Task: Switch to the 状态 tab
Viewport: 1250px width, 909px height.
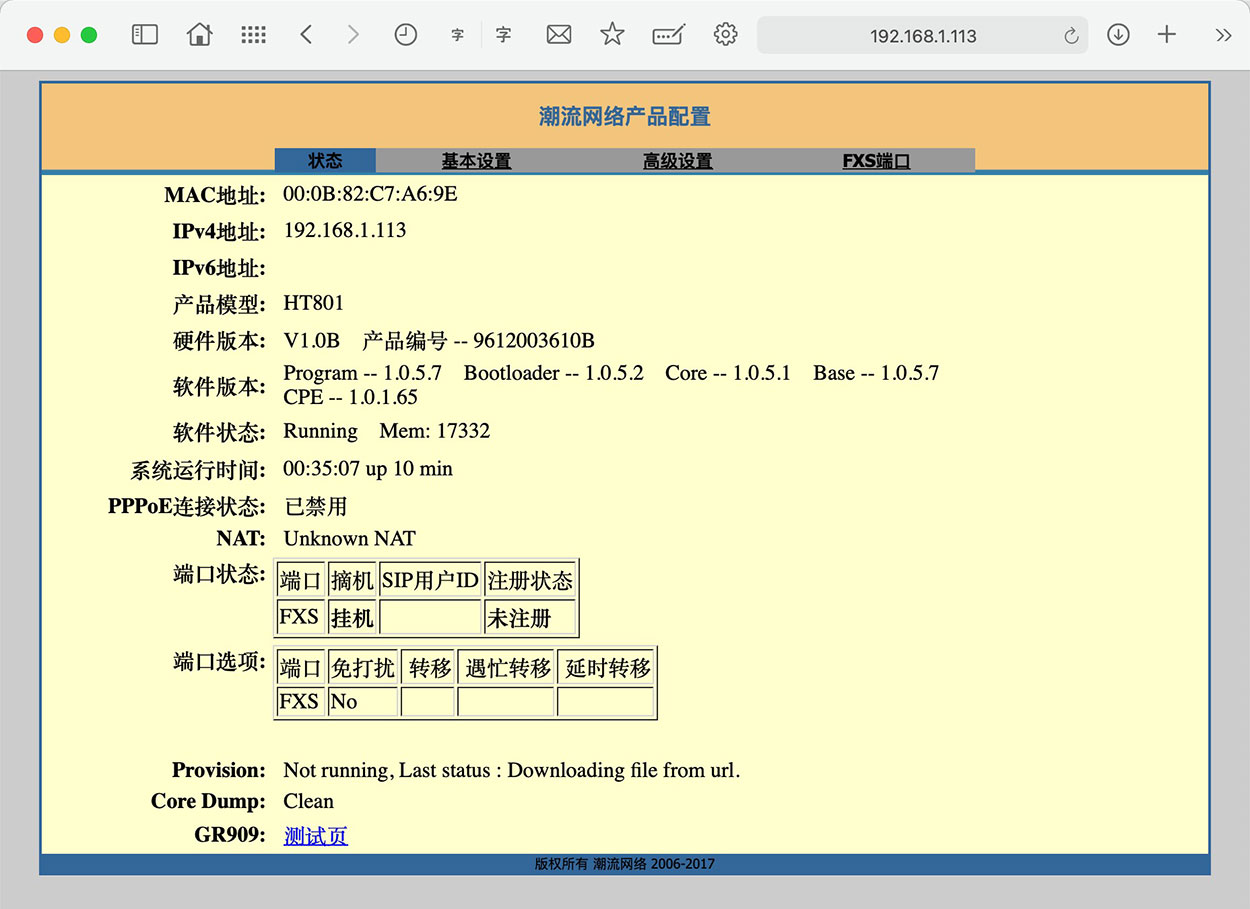Action: (325, 161)
